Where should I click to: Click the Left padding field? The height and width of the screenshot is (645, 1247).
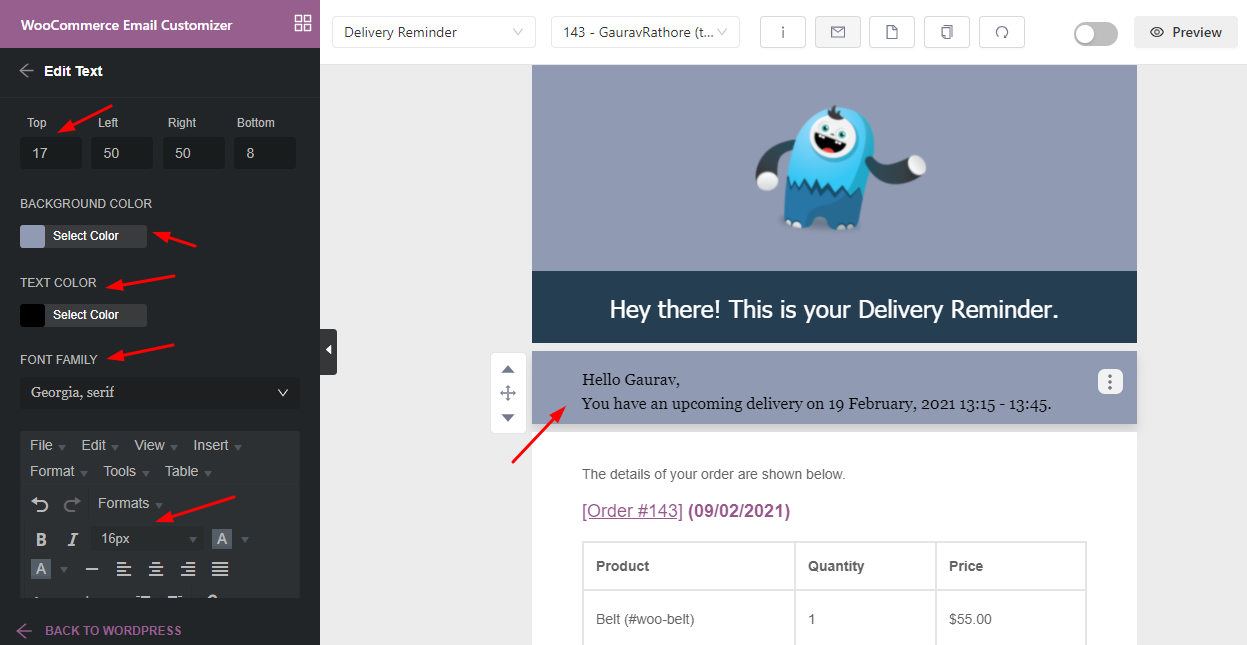click(122, 153)
